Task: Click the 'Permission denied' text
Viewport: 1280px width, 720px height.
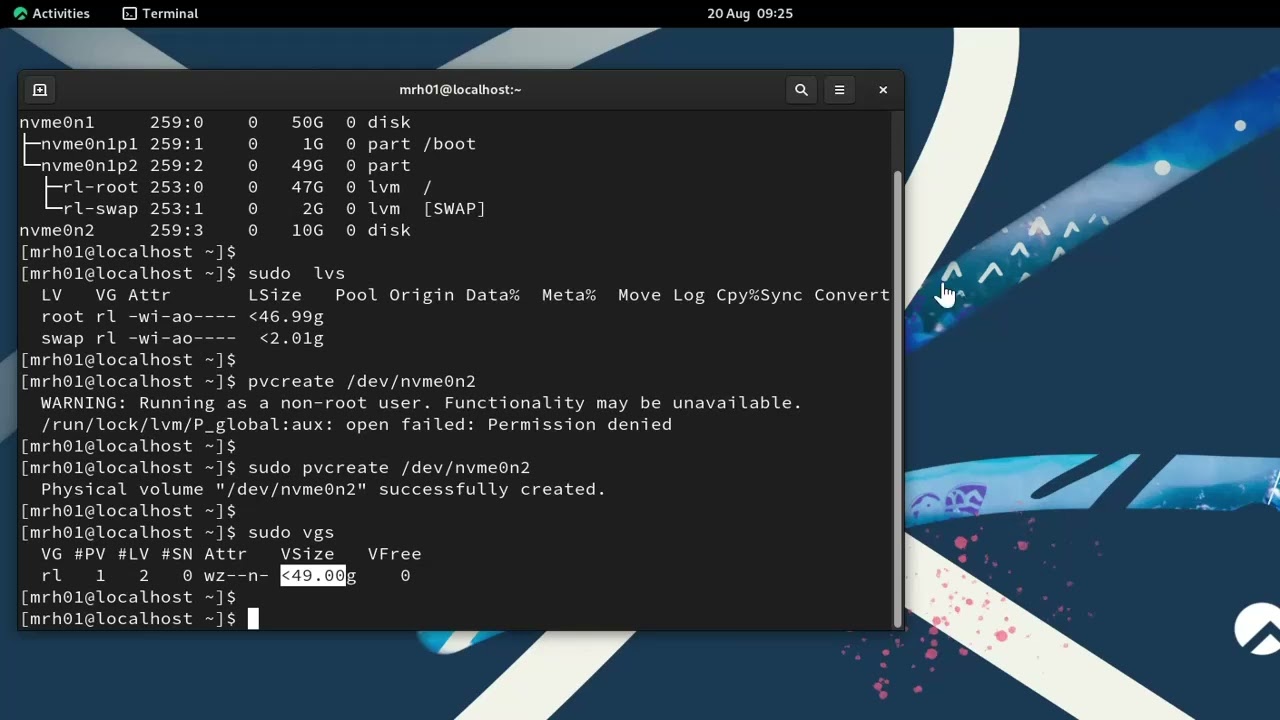Action: [x=580, y=425]
